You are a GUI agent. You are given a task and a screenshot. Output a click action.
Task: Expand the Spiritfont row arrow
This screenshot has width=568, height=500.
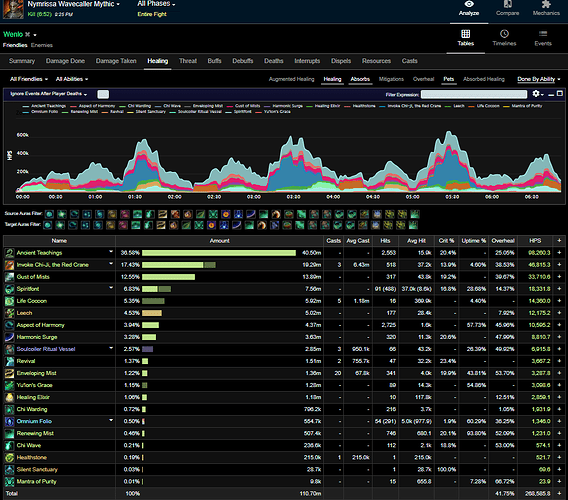[111, 288]
